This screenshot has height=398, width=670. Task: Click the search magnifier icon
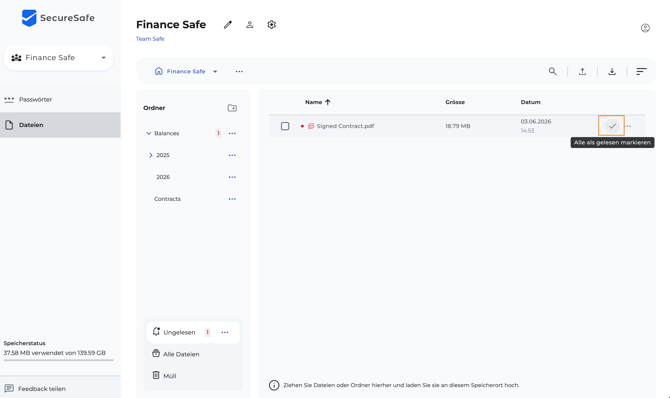click(x=552, y=71)
